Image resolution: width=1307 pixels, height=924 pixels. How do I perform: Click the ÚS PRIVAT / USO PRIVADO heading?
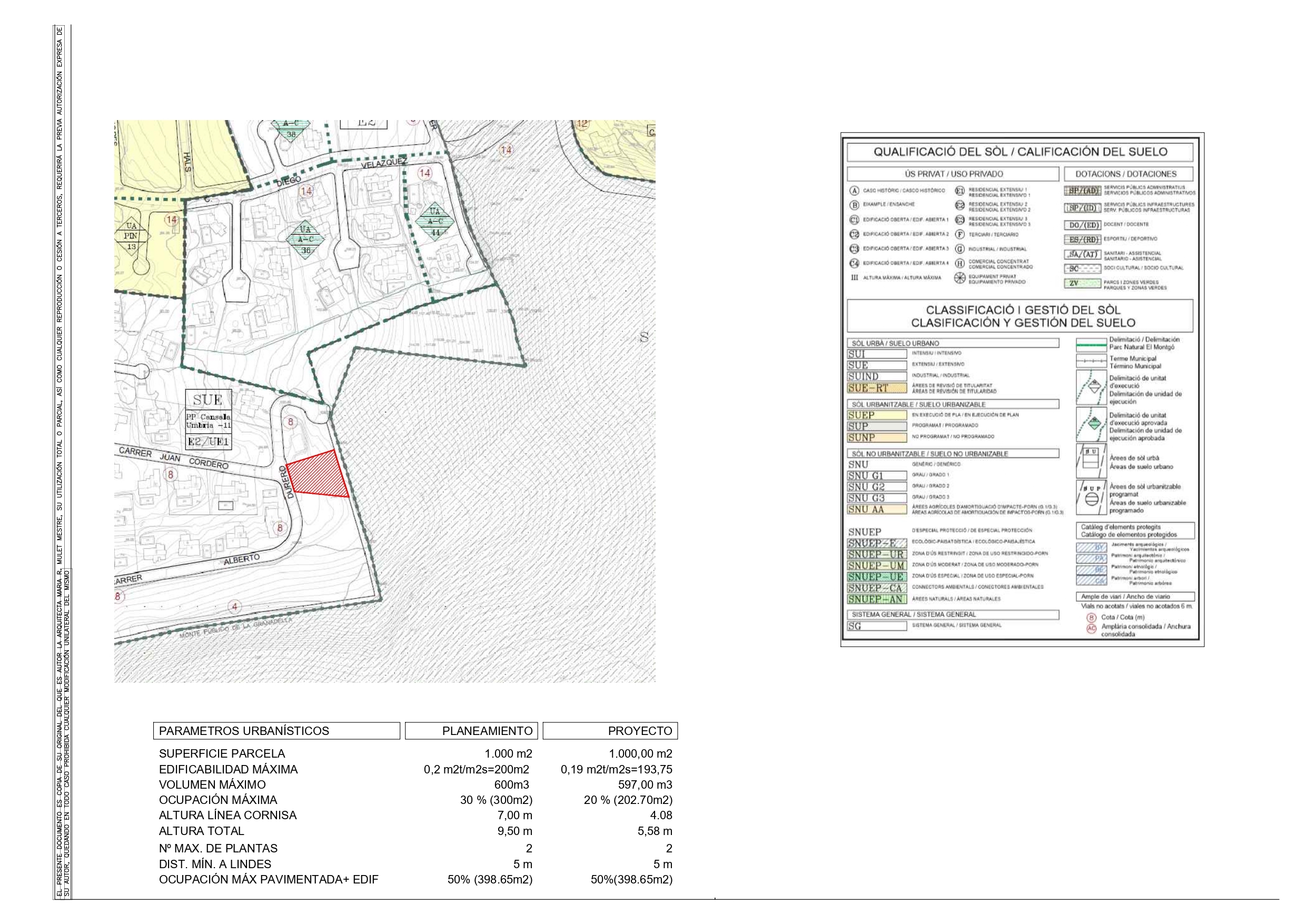click(x=954, y=174)
